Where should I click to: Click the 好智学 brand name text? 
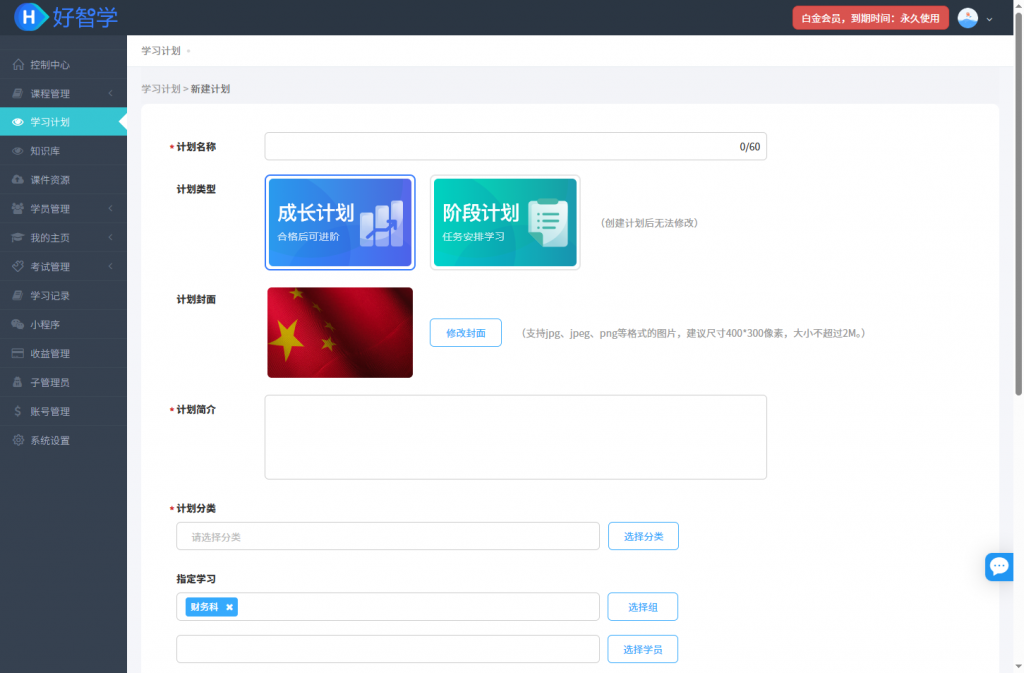coord(85,17)
